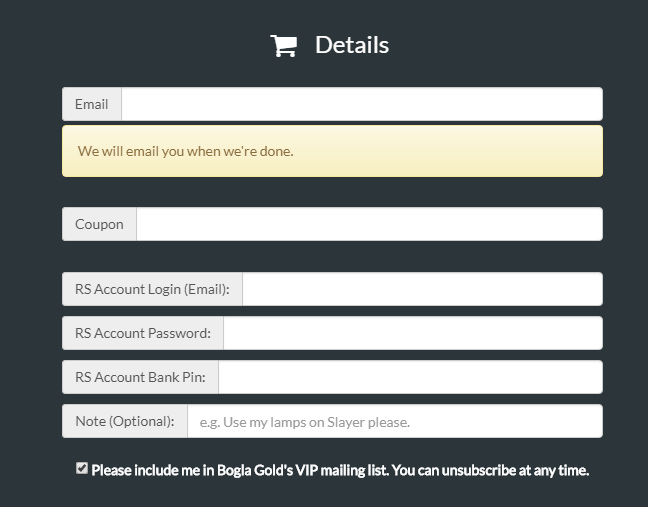Click the Slayer lamps placeholder text
Screen dimensions: 648x507
tap(305, 422)
